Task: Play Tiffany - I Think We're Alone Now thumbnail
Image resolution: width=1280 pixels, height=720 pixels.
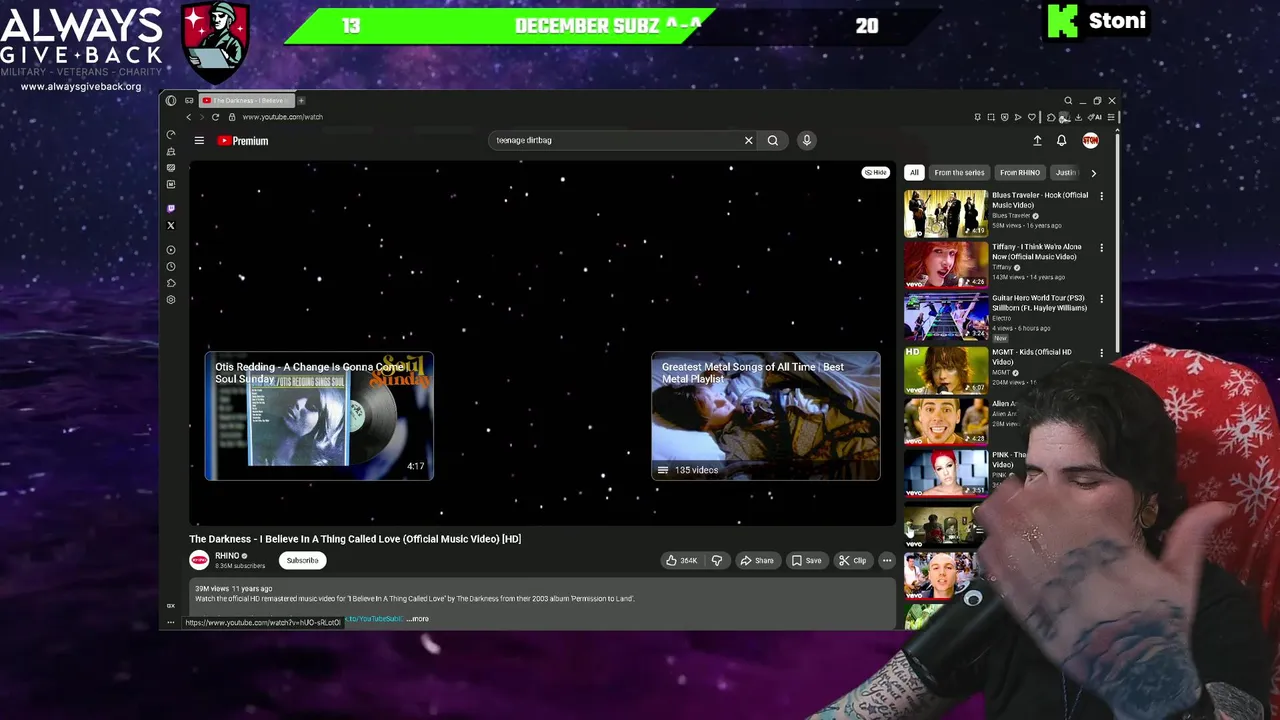Action: [946, 265]
